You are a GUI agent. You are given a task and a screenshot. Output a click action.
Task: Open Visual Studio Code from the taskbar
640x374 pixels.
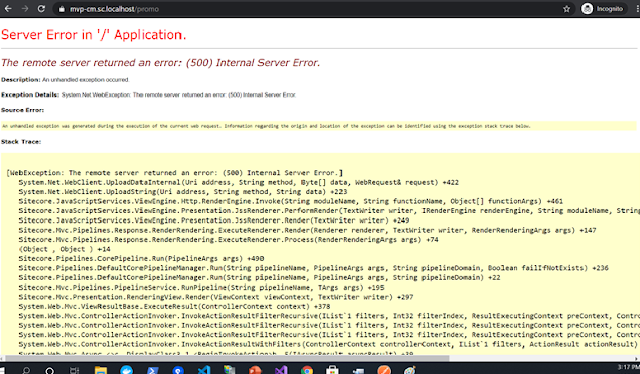pyautogui.click(x=204, y=370)
